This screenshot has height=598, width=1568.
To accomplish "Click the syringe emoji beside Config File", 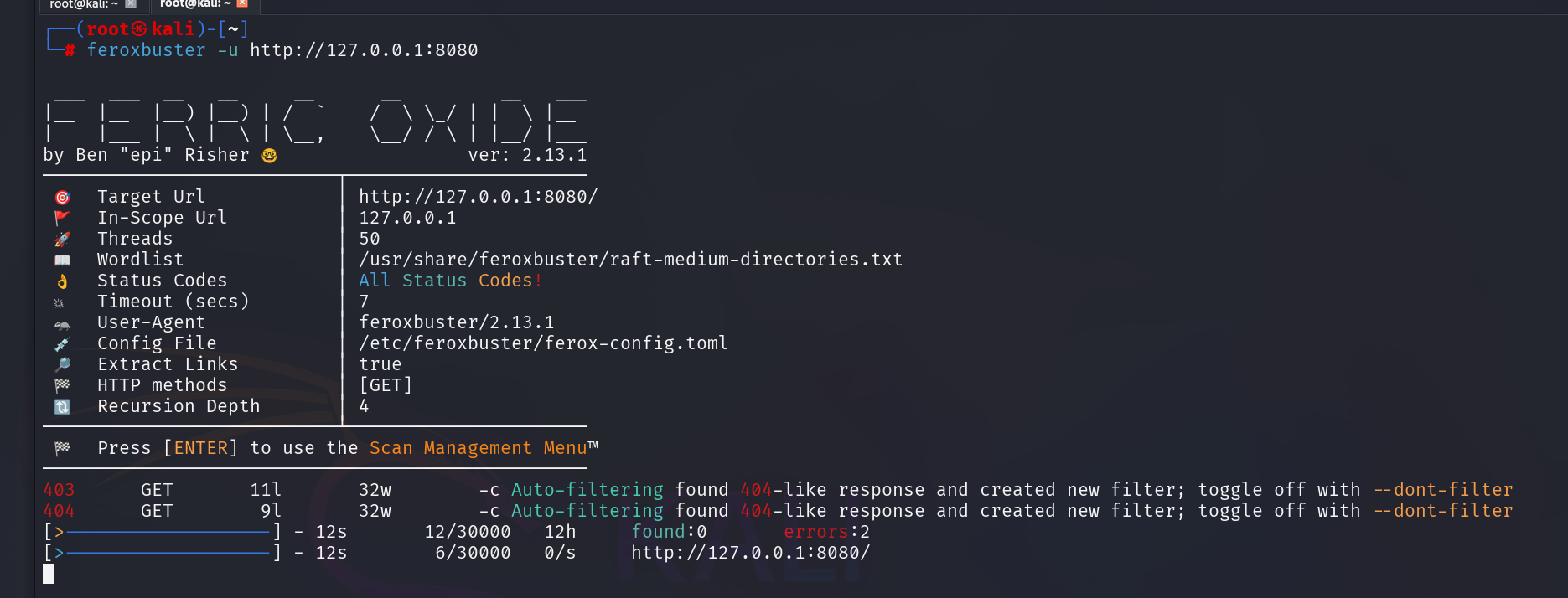I will (62, 344).
